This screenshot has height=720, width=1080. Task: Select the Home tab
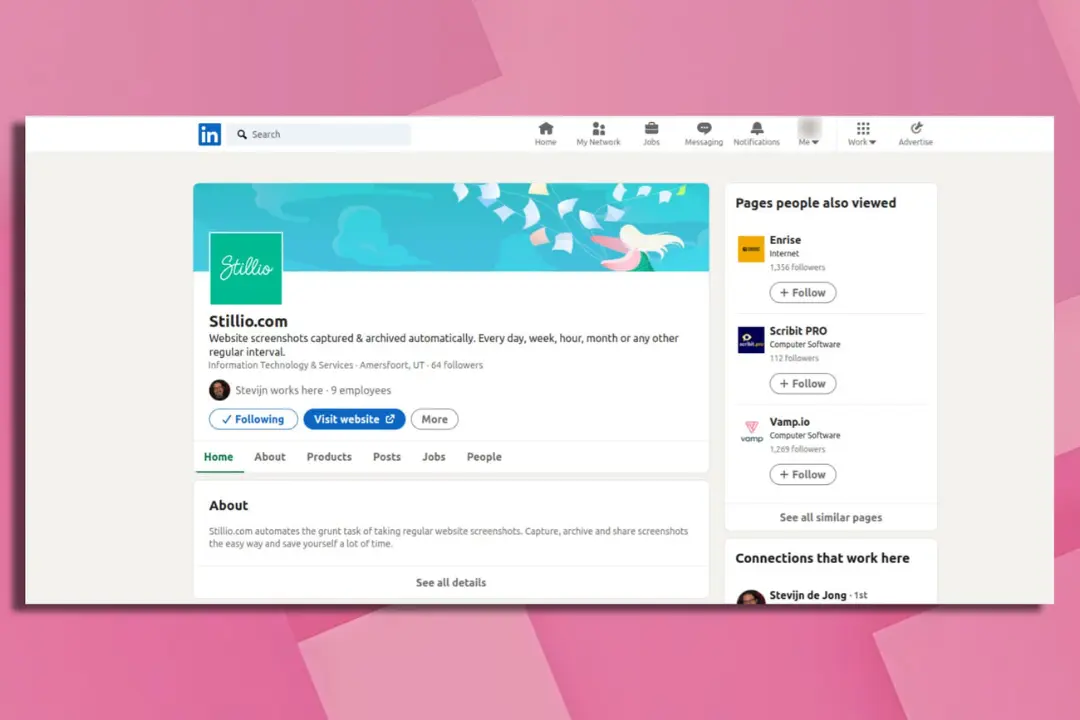point(218,457)
